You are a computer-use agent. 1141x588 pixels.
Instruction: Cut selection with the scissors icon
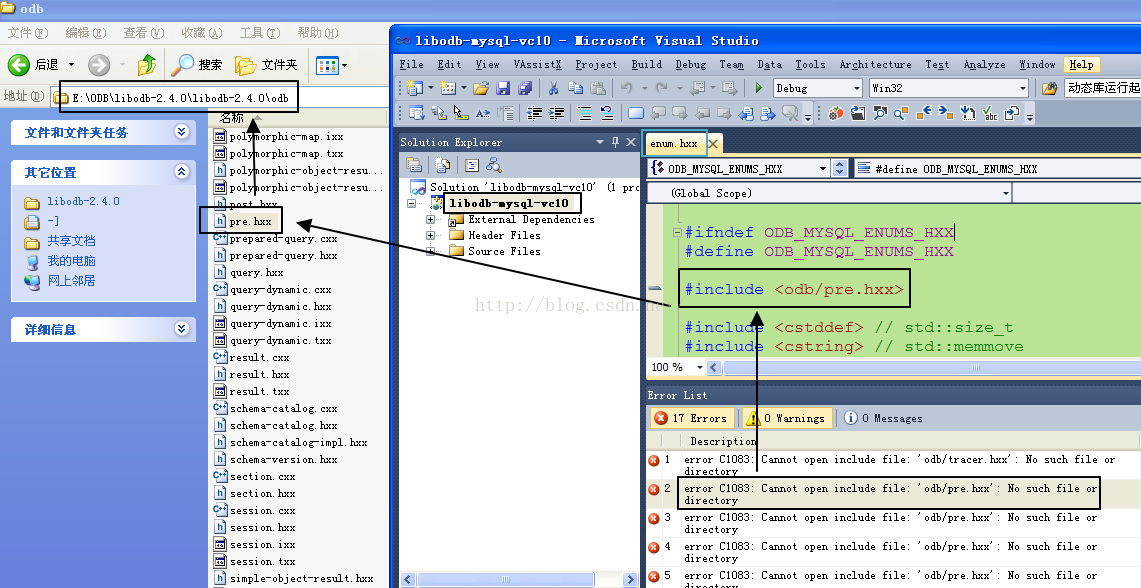pos(553,88)
